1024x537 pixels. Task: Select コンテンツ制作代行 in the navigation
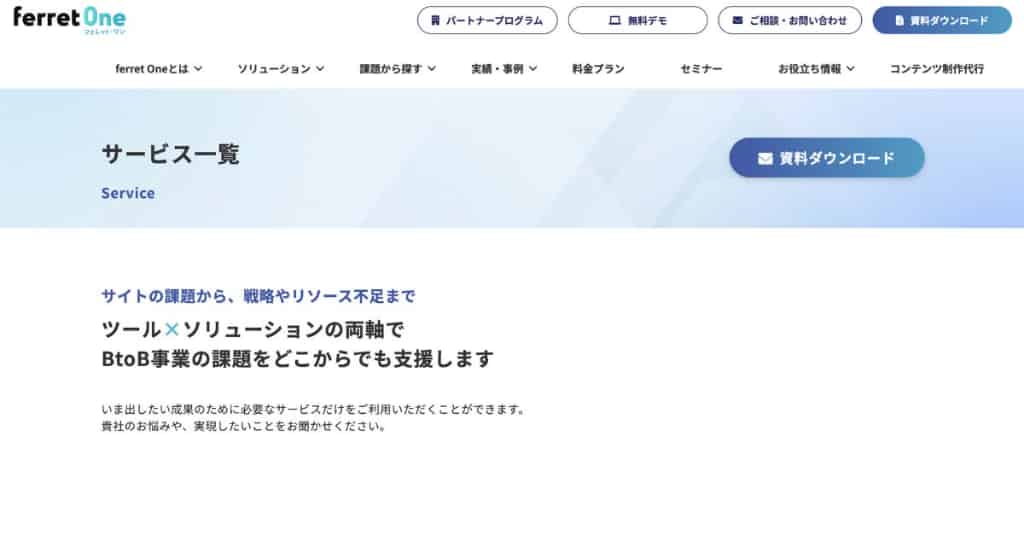pyautogui.click(x=936, y=69)
